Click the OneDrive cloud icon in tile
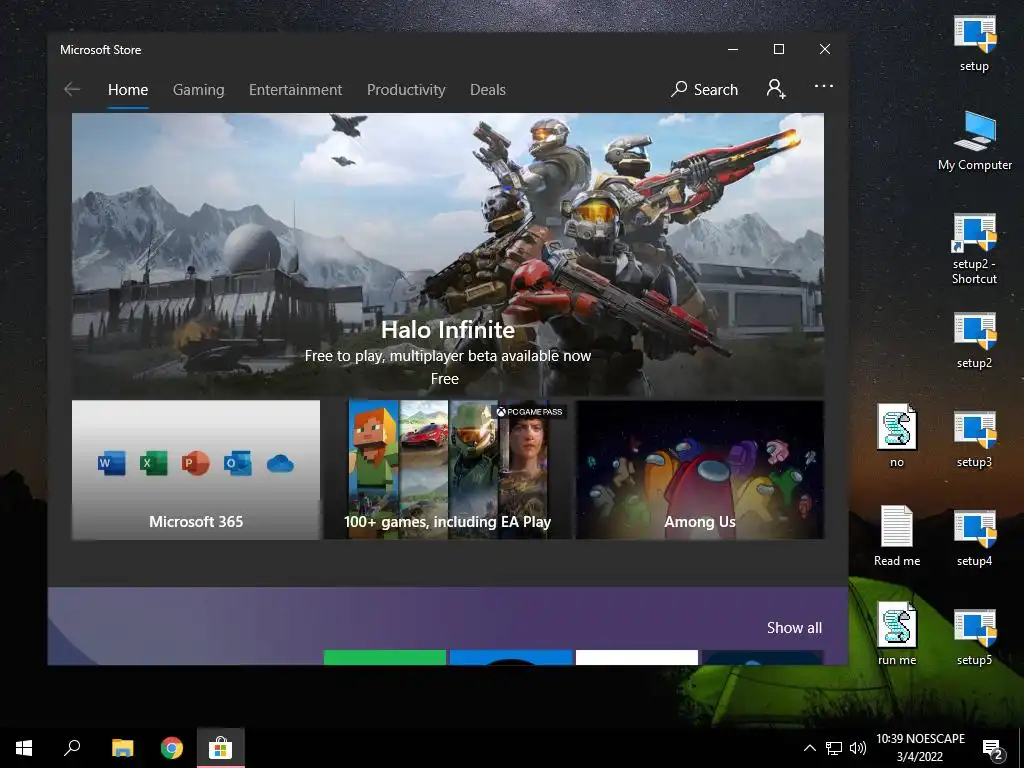Screen dimensions: 1024x768 click(x=280, y=464)
